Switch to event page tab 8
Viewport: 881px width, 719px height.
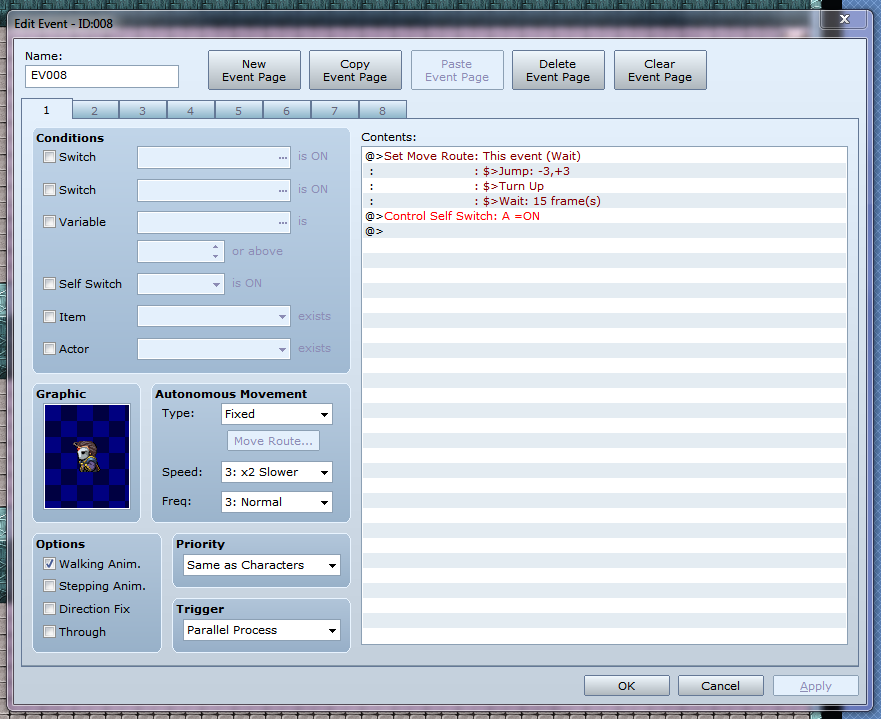(382, 111)
